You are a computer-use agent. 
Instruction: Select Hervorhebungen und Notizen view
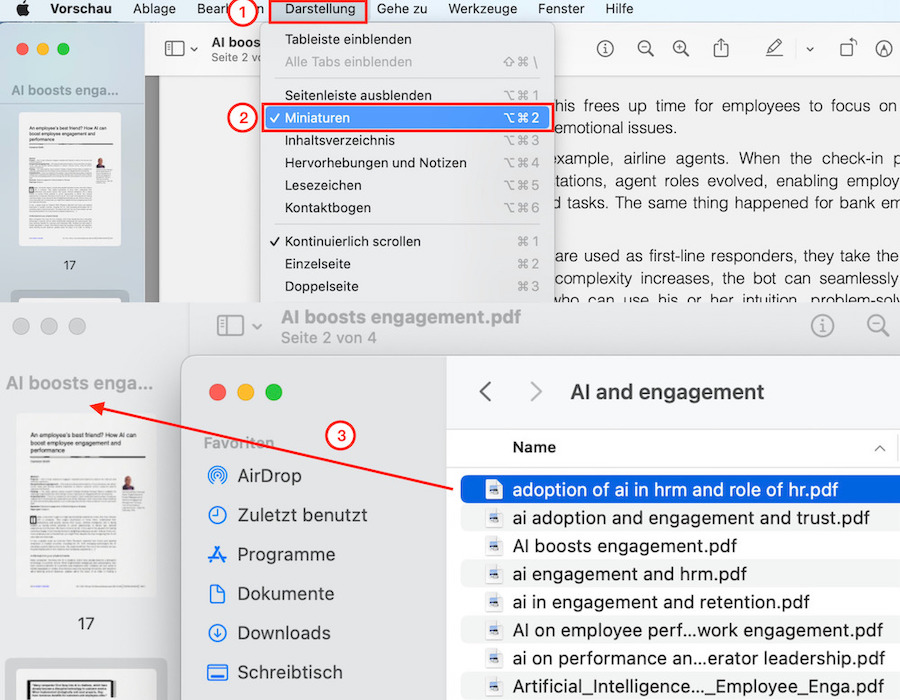407,163
